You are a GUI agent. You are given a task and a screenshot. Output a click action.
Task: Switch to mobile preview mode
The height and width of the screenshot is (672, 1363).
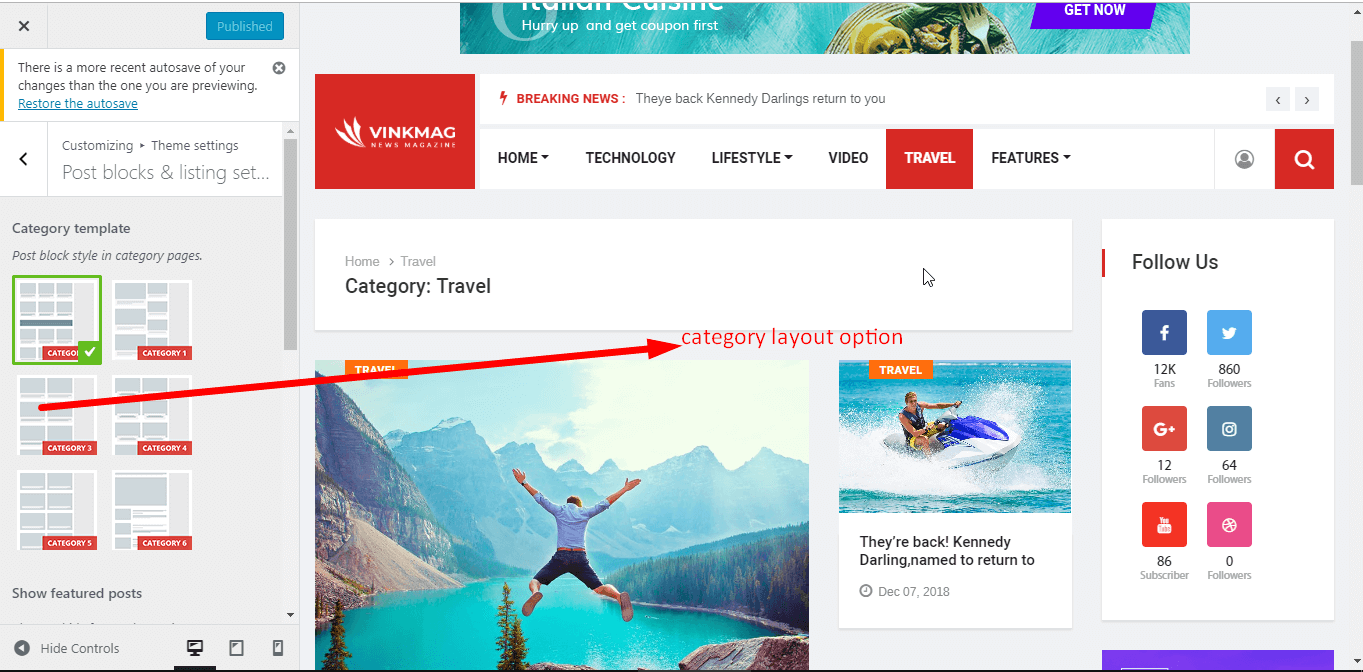tap(278, 648)
